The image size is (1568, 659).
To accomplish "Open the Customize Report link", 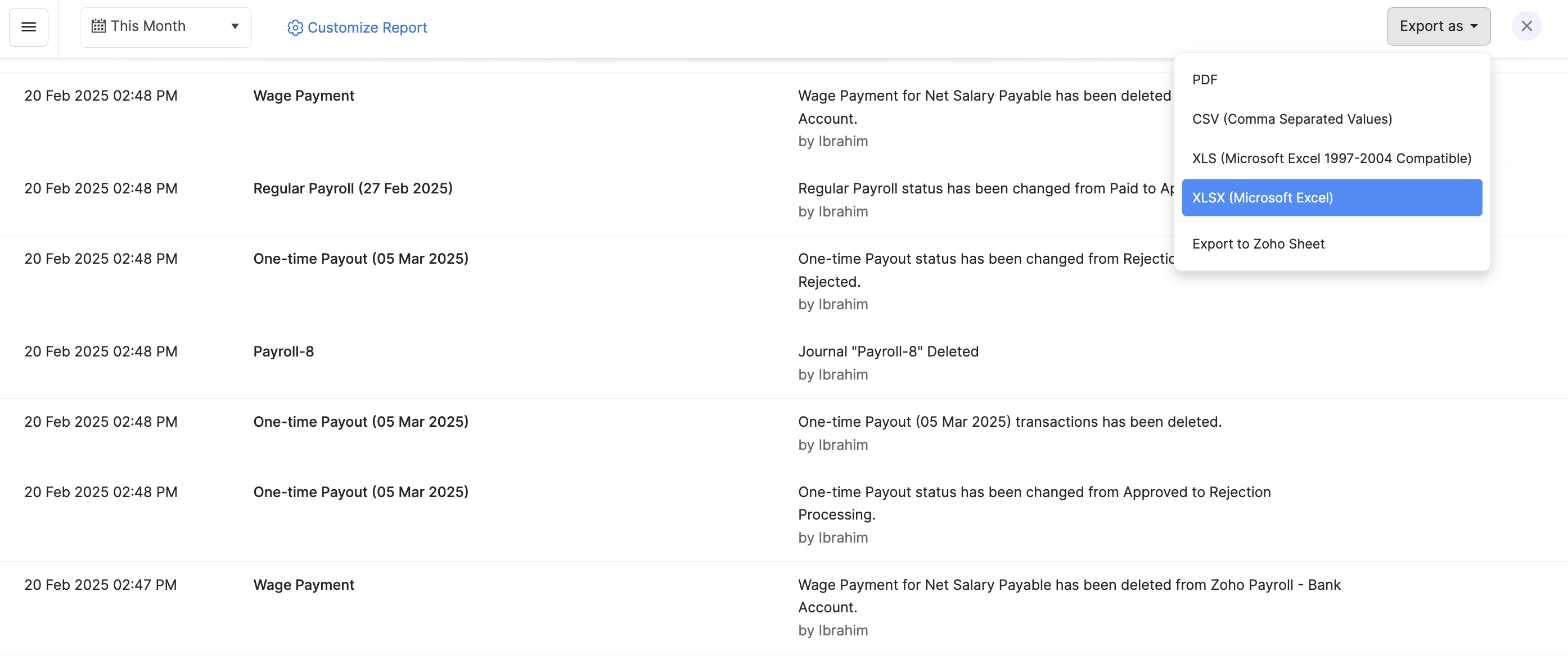I will 367,28.
